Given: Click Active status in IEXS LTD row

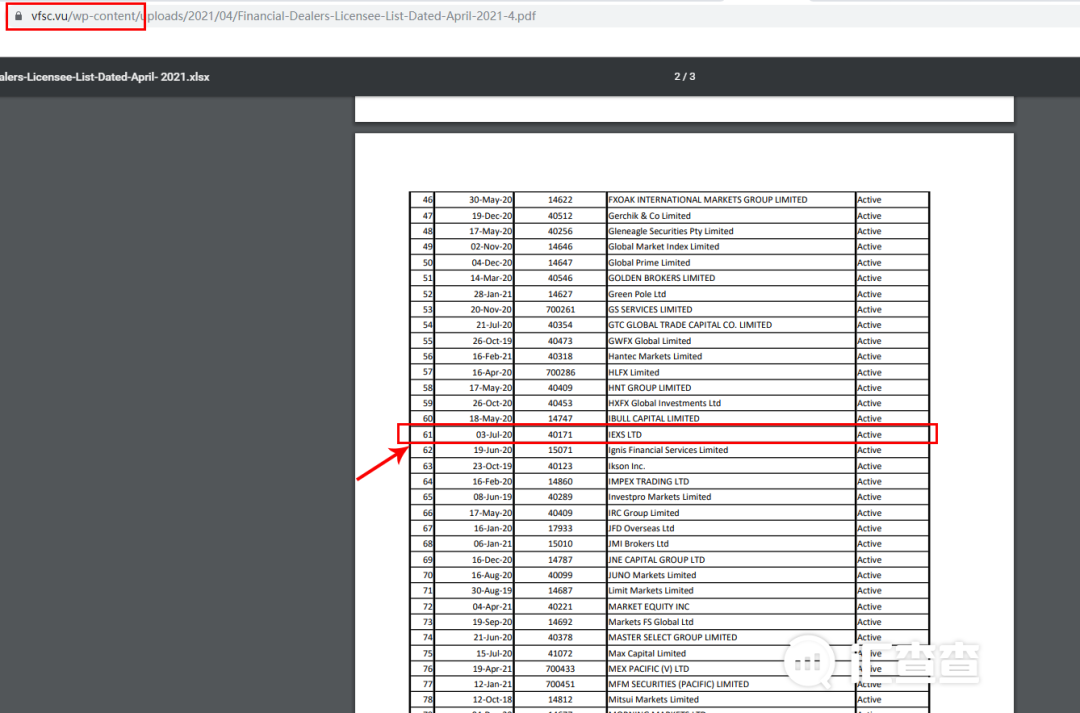Looking at the screenshot, I should pos(892,435).
